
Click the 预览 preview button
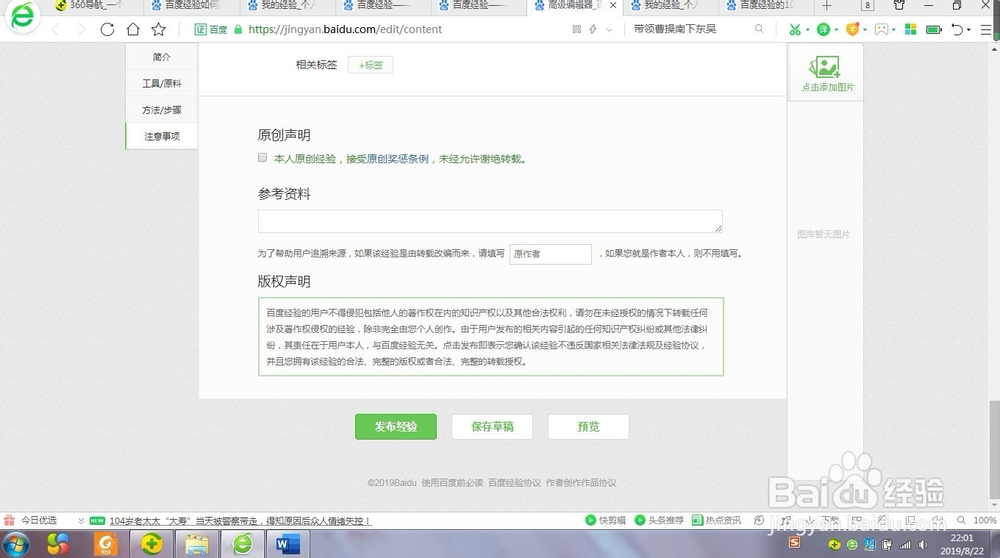pyautogui.click(x=588, y=427)
